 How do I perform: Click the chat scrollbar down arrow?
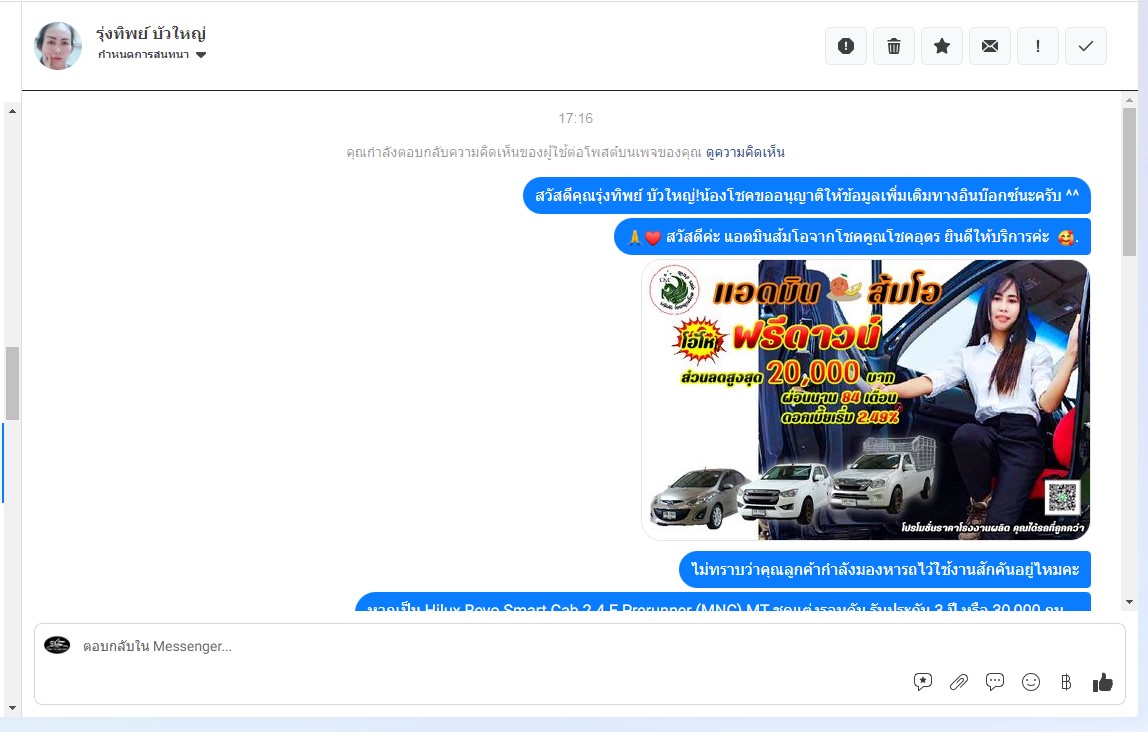coord(1129,601)
